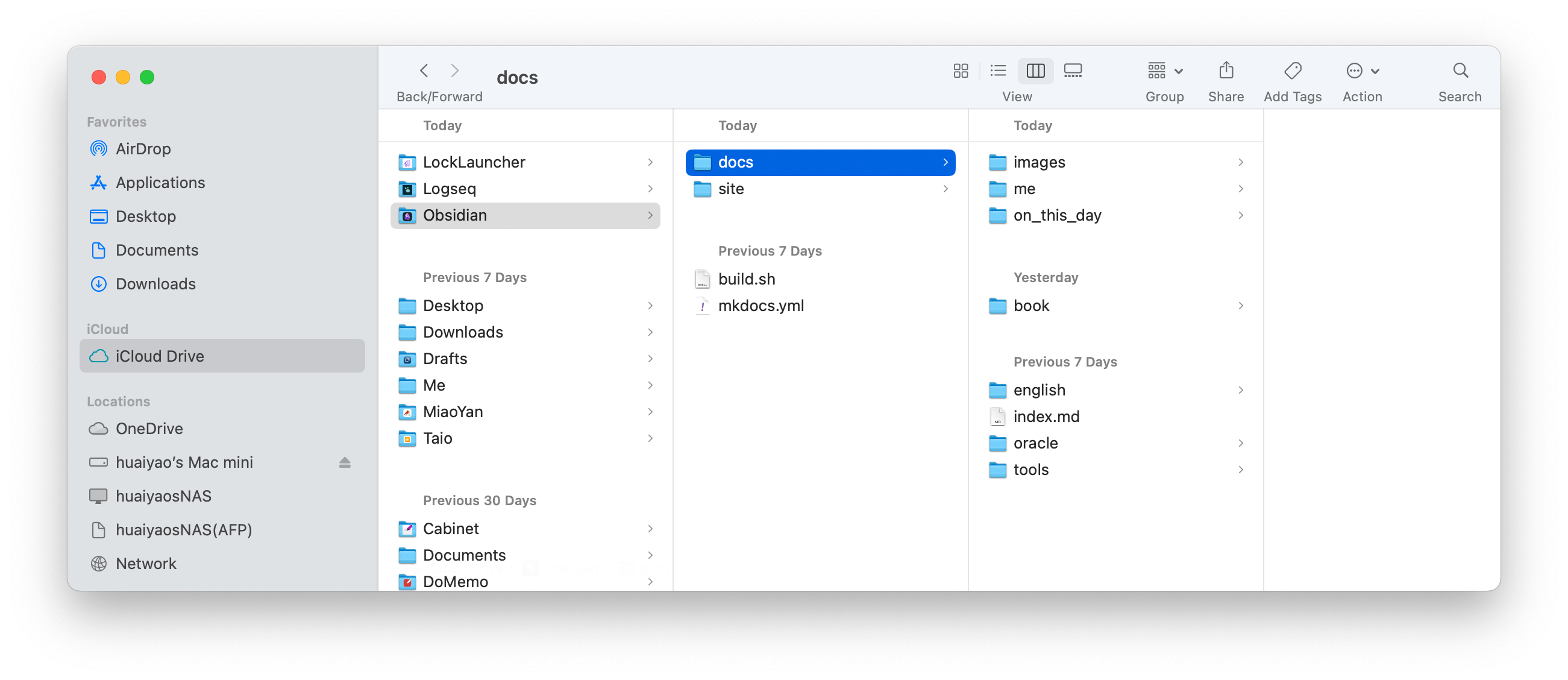Image resolution: width=1568 pixels, height=680 pixels.
Task: Select Documents in the Favorites sidebar
Action: 222,250
